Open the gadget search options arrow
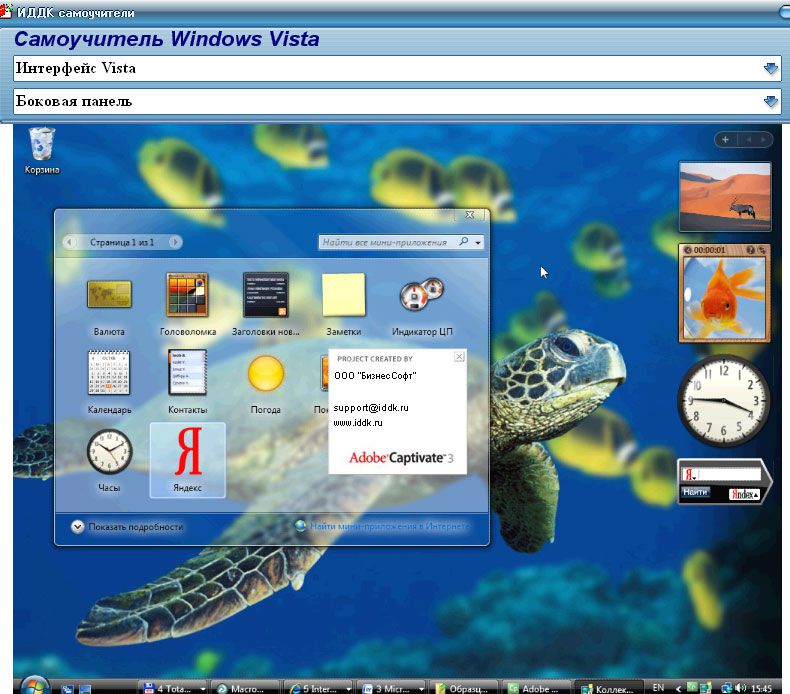This screenshot has height=694, width=790. coord(479,242)
